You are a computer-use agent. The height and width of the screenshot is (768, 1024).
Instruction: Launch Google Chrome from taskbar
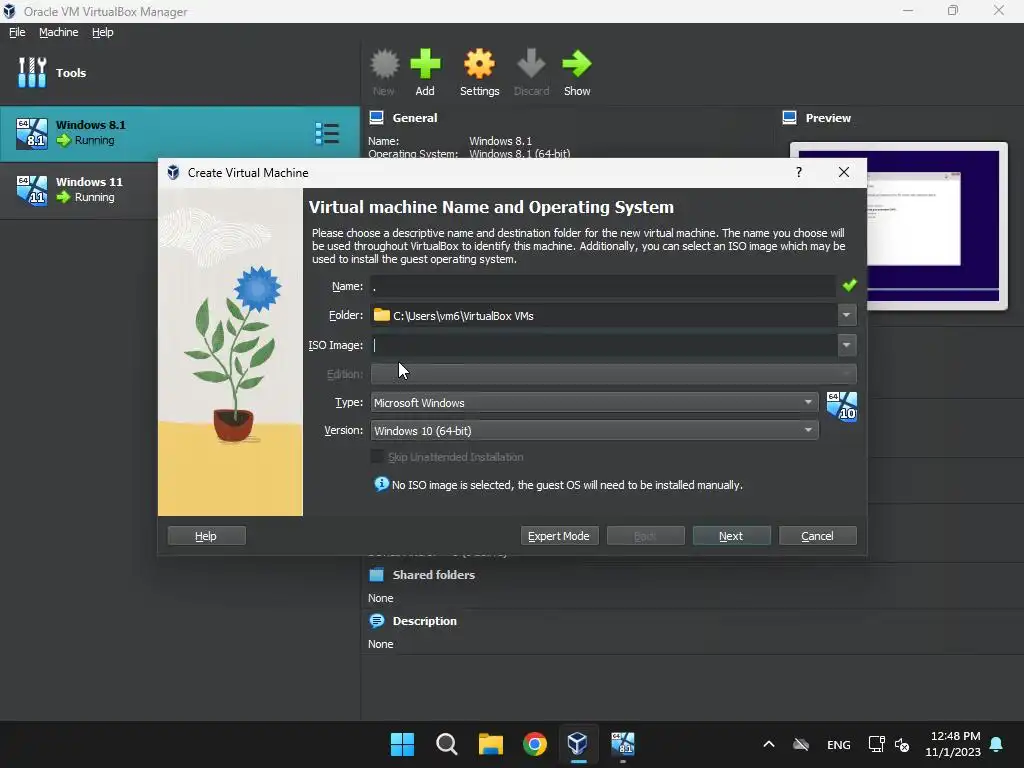[x=535, y=744]
